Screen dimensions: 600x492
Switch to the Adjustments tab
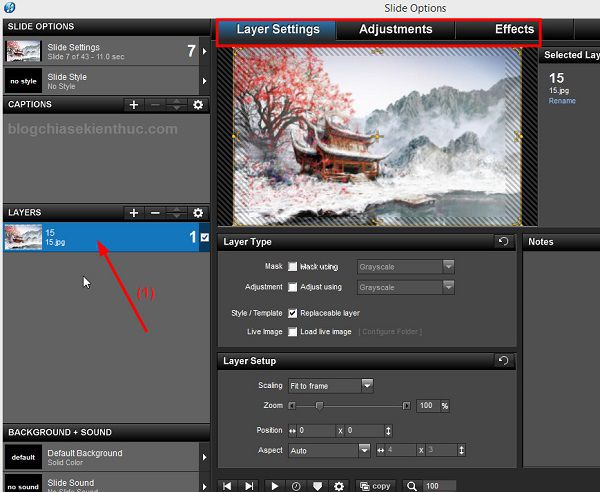(x=396, y=29)
